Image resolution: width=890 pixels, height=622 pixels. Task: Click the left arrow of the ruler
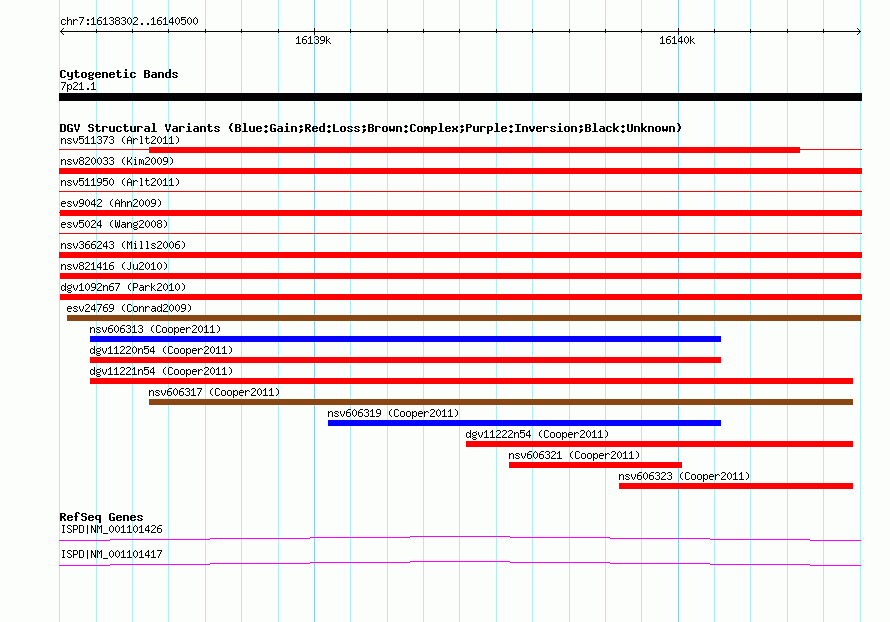point(62,31)
